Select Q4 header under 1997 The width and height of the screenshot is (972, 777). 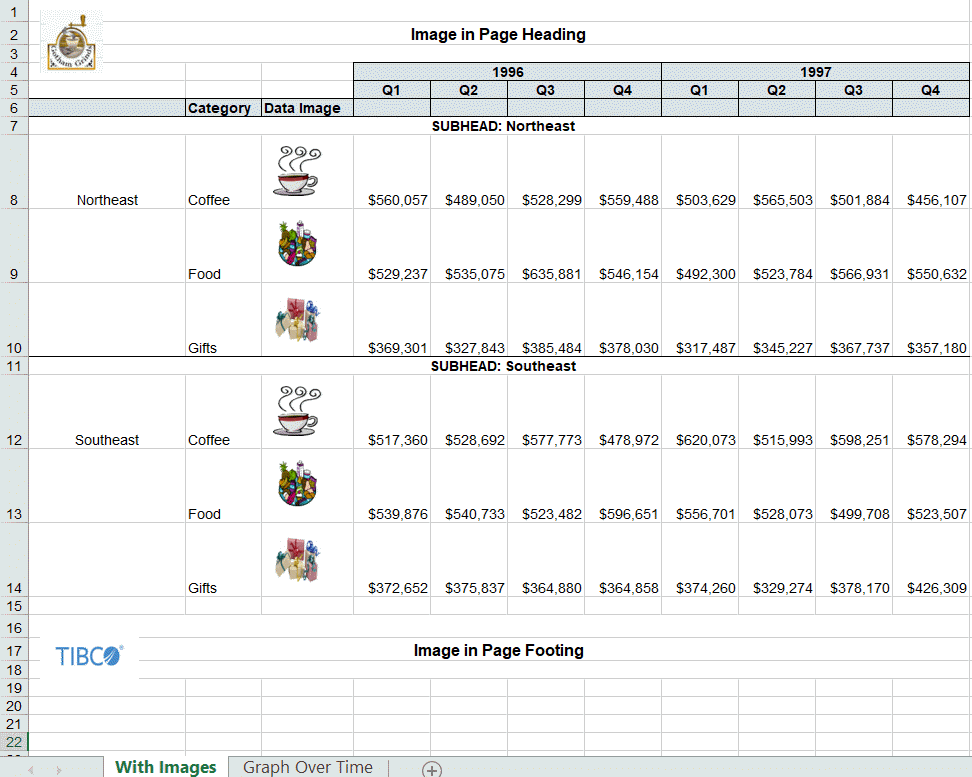coord(930,90)
